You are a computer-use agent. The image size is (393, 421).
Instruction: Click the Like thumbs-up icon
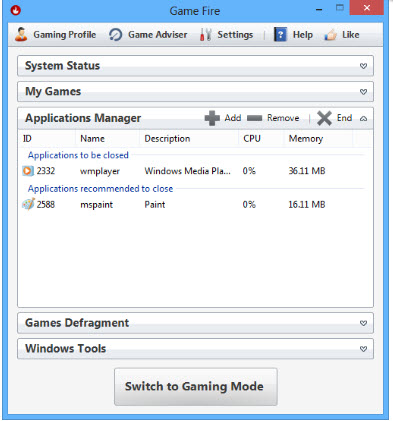[x=331, y=35]
